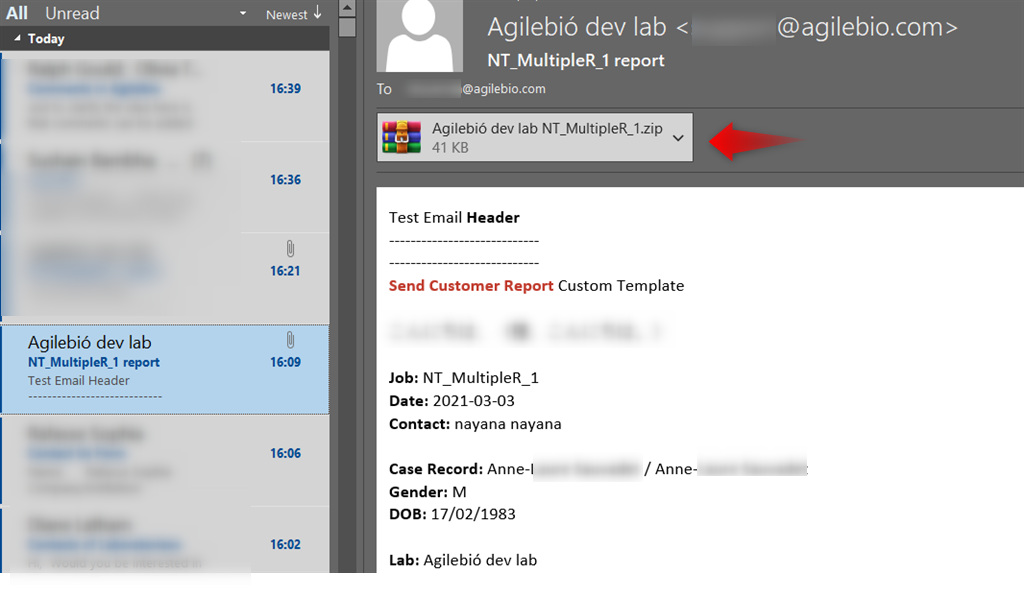Click the paperclip icon on the 16:09 email
Screen dimensions: 1024x590
[x=290, y=340]
